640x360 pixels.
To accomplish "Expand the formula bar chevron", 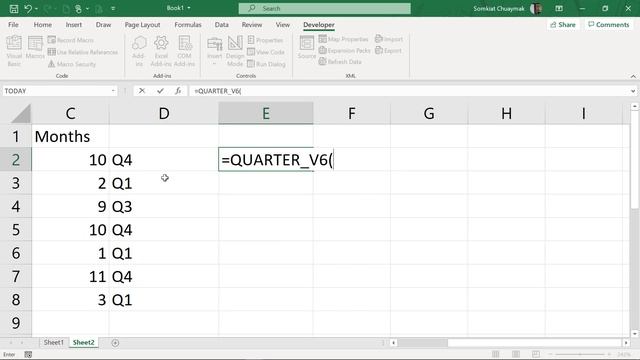I will [633, 91].
